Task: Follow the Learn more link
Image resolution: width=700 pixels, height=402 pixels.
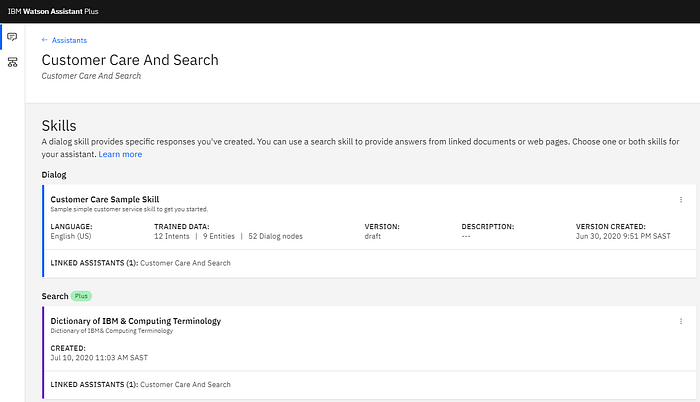Action: [120, 154]
